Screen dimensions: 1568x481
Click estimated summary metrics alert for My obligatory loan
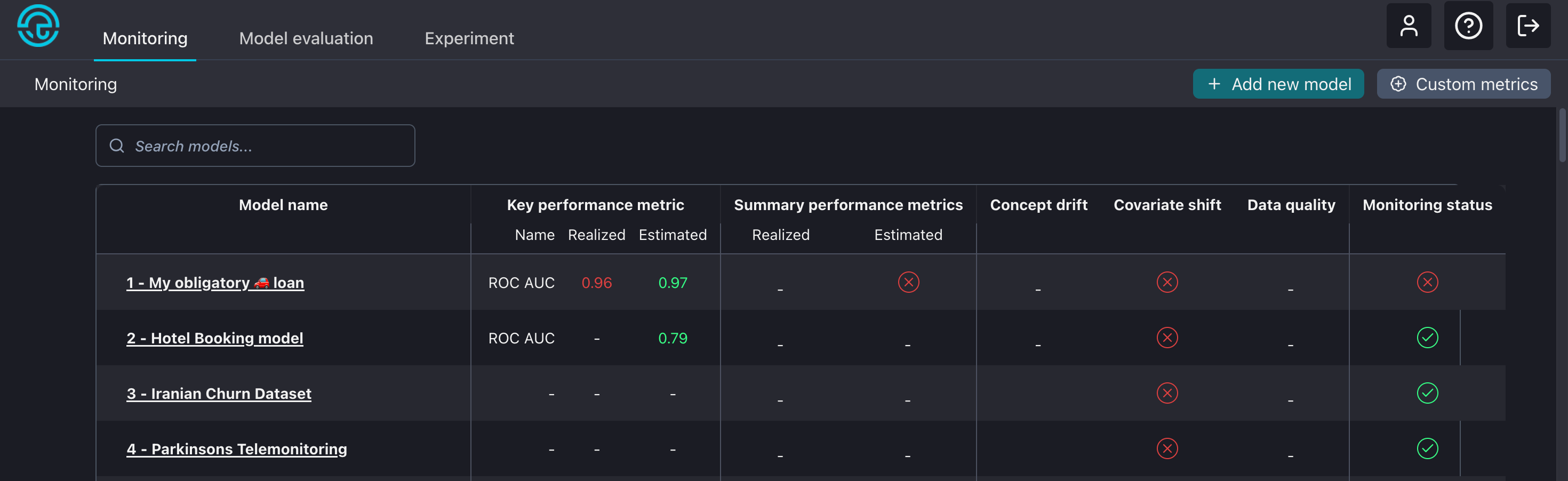coord(908,282)
